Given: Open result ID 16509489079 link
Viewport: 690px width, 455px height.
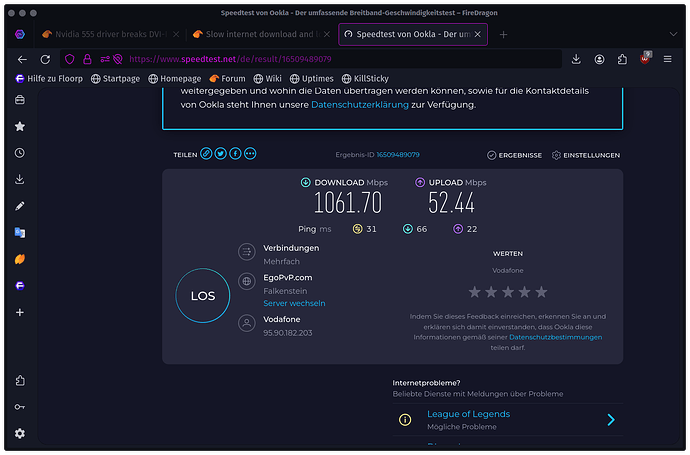Looking at the screenshot, I should point(398,155).
